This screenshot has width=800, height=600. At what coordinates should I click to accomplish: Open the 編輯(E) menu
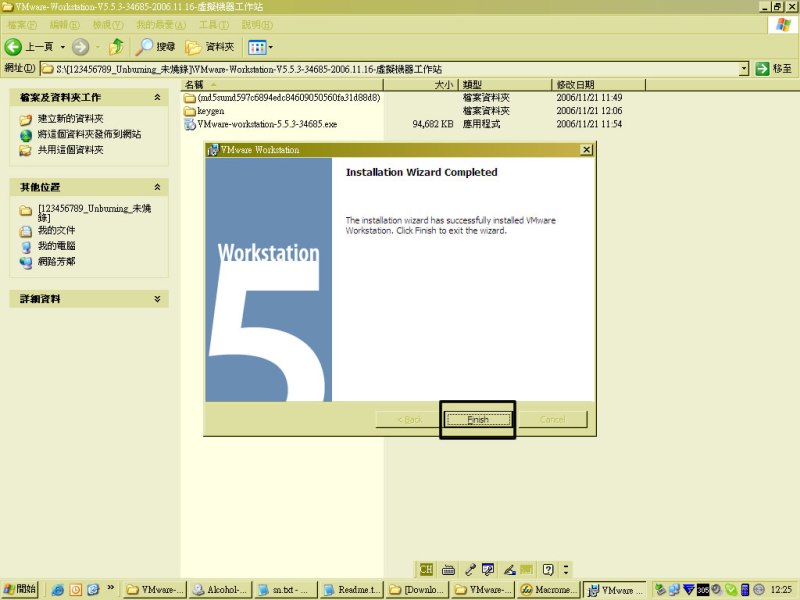point(64,24)
